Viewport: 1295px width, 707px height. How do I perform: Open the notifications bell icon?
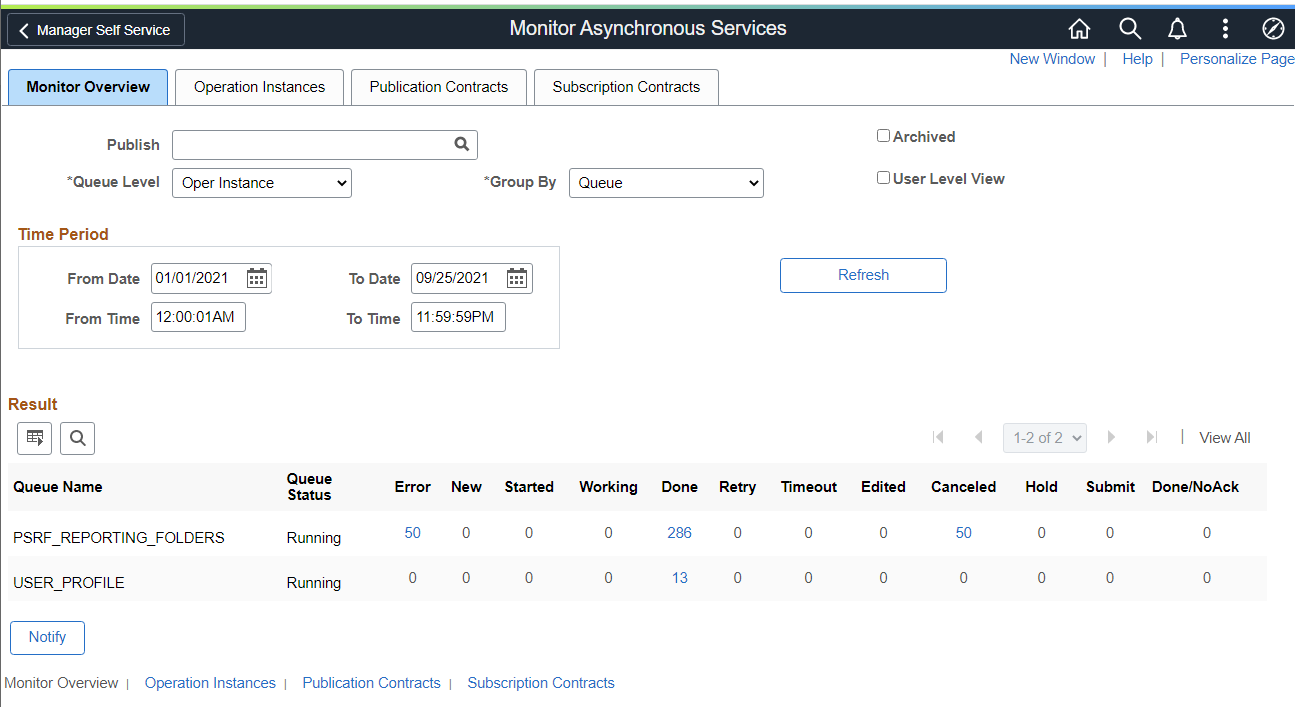pos(1178,28)
